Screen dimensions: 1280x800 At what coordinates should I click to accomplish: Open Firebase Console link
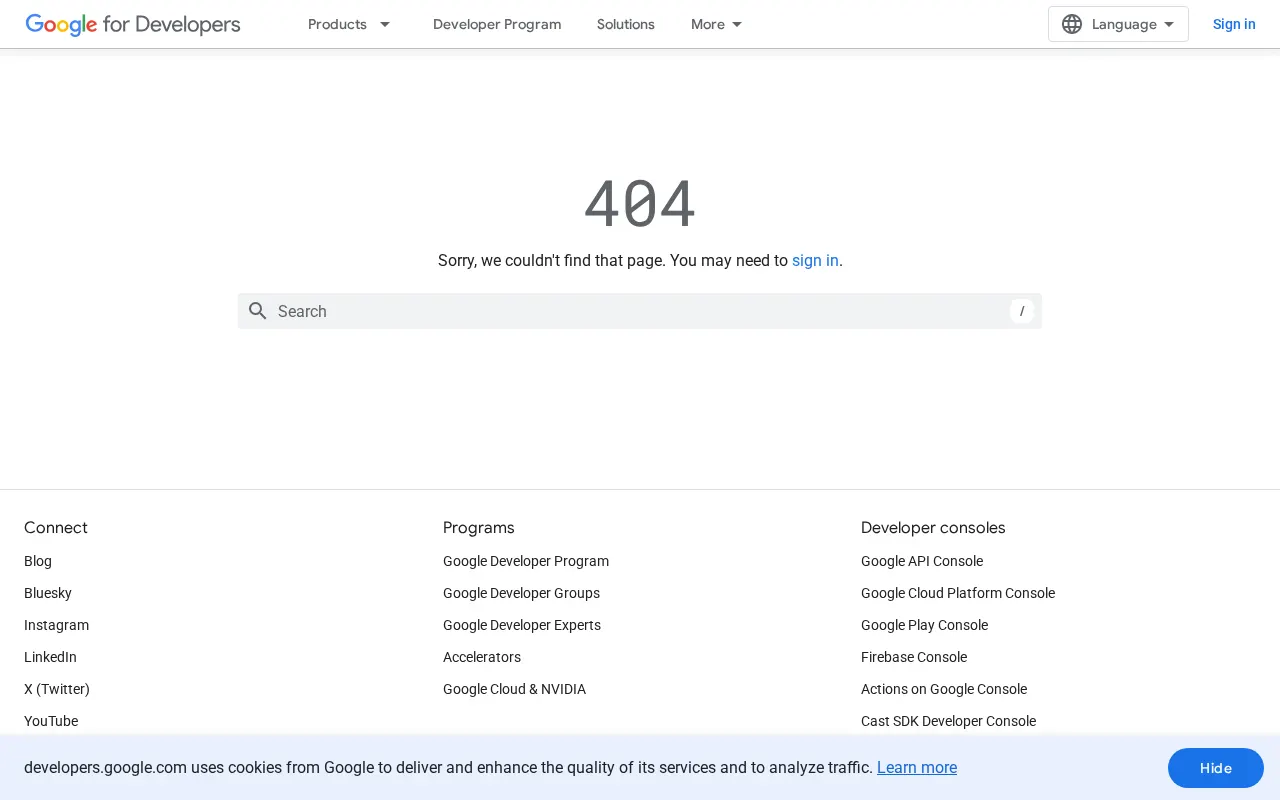(914, 657)
